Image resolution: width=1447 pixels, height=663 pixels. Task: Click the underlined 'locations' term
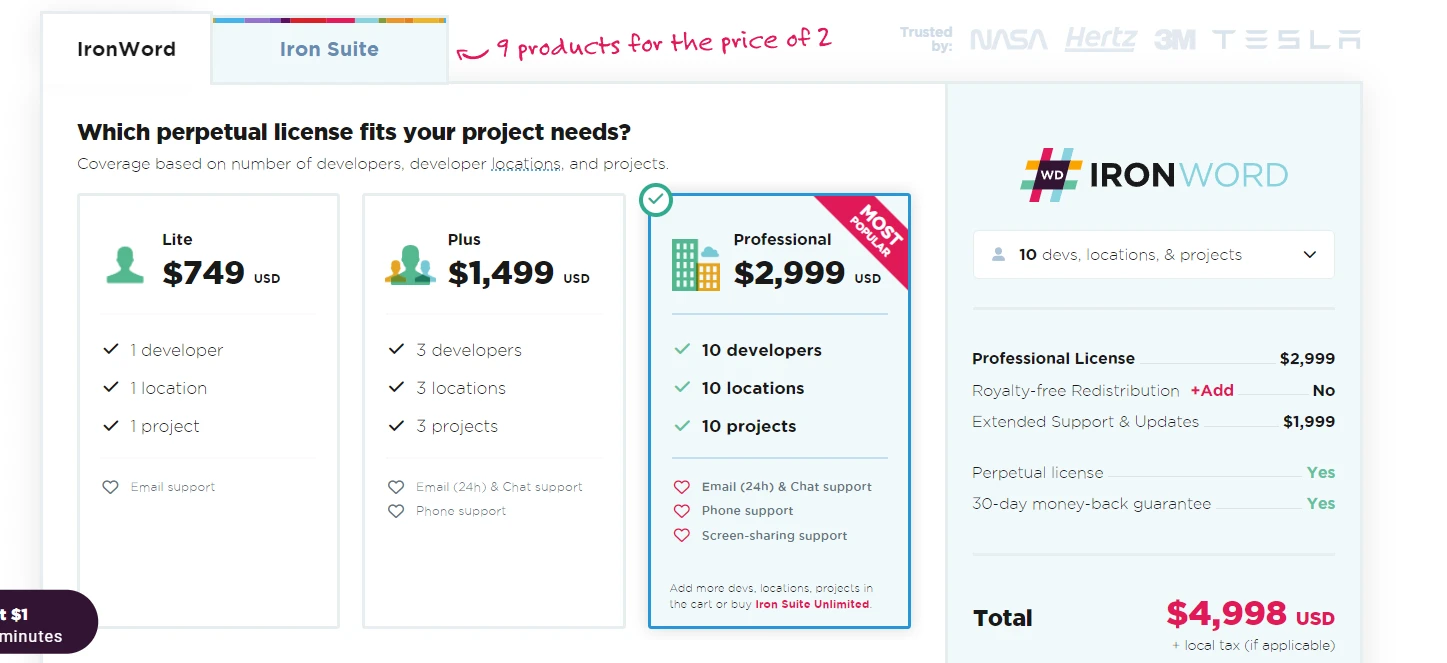pos(525,164)
